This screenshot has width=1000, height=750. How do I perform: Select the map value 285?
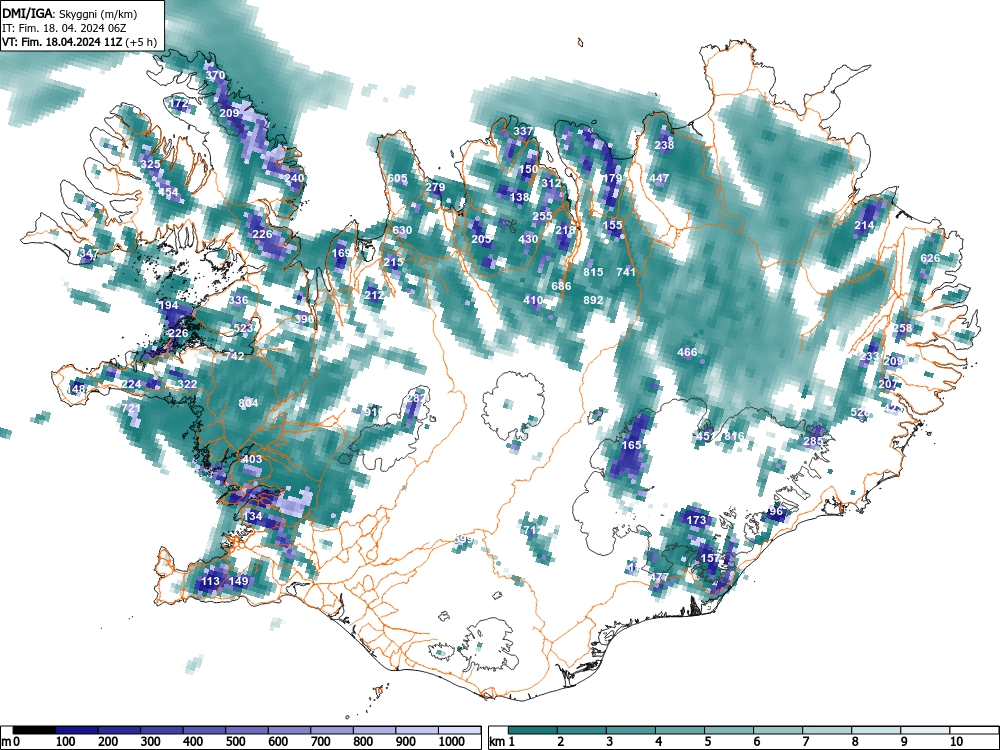(813, 441)
